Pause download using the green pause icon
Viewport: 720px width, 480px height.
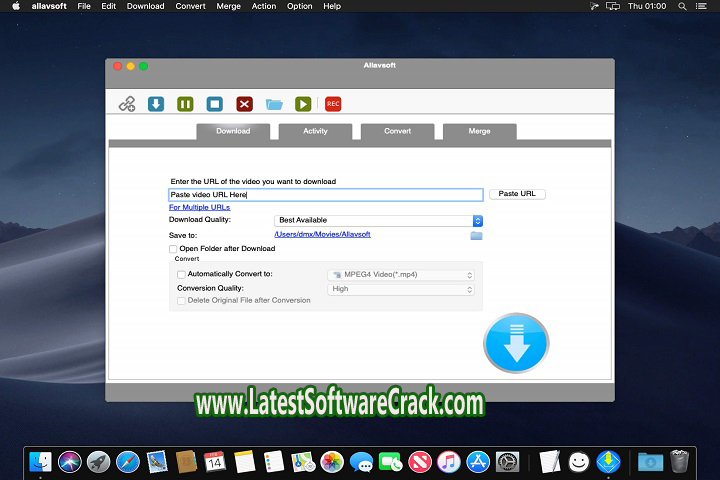(x=185, y=104)
